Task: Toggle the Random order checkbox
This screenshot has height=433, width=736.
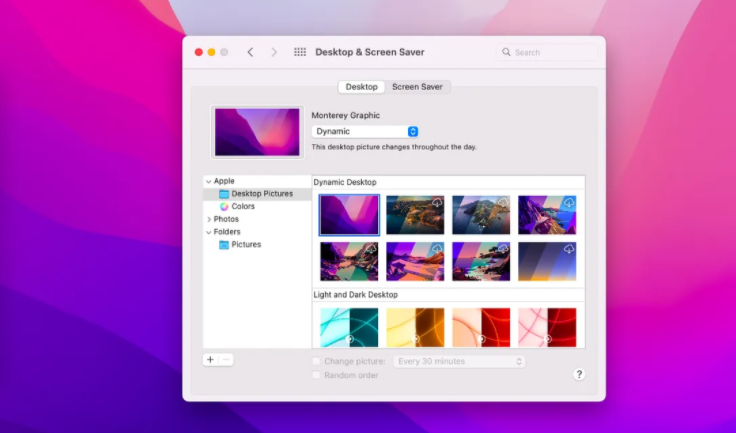Action: (316, 375)
